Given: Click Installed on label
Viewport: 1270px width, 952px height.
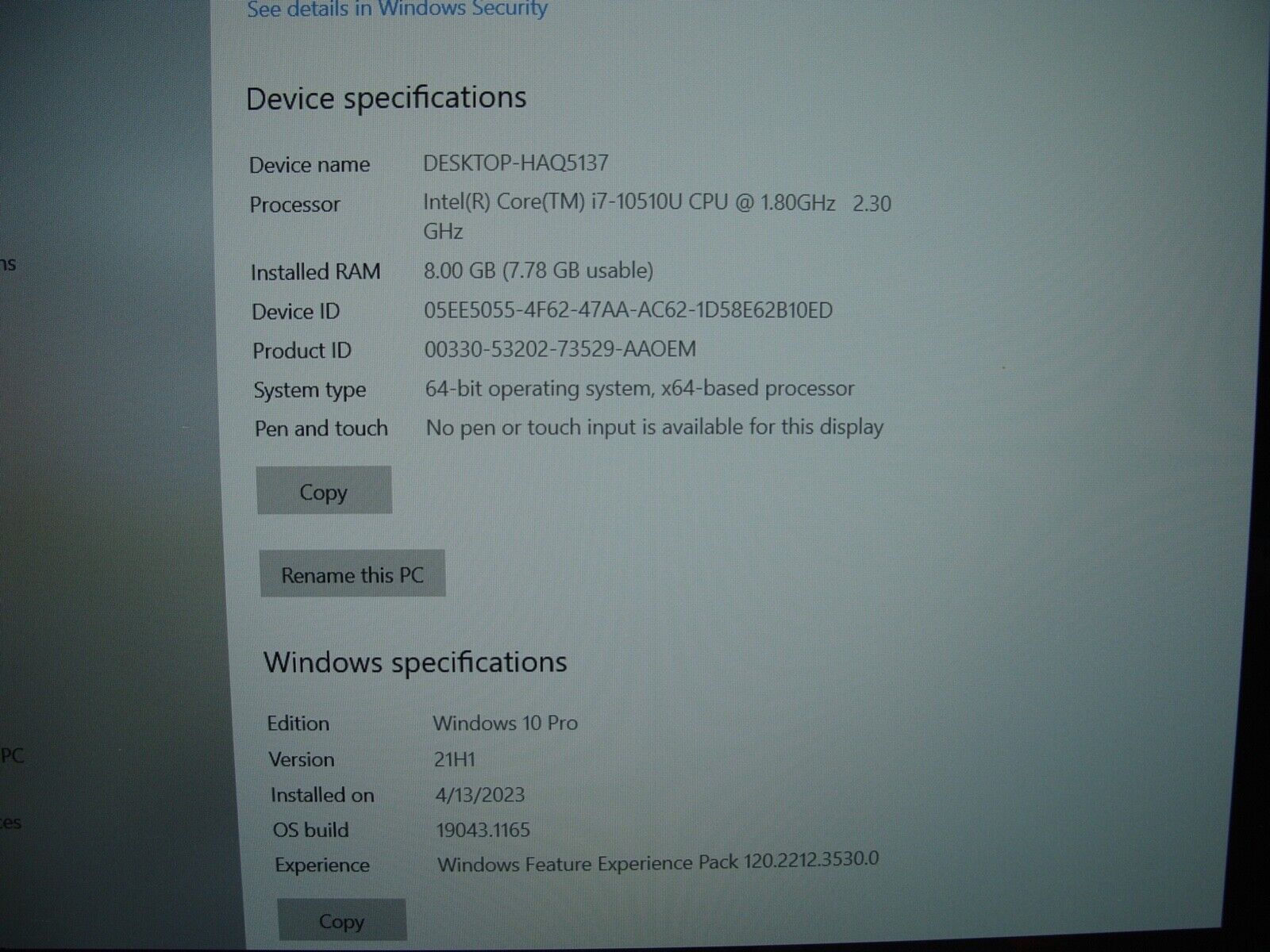Looking at the screenshot, I should [x=321, y=795].
